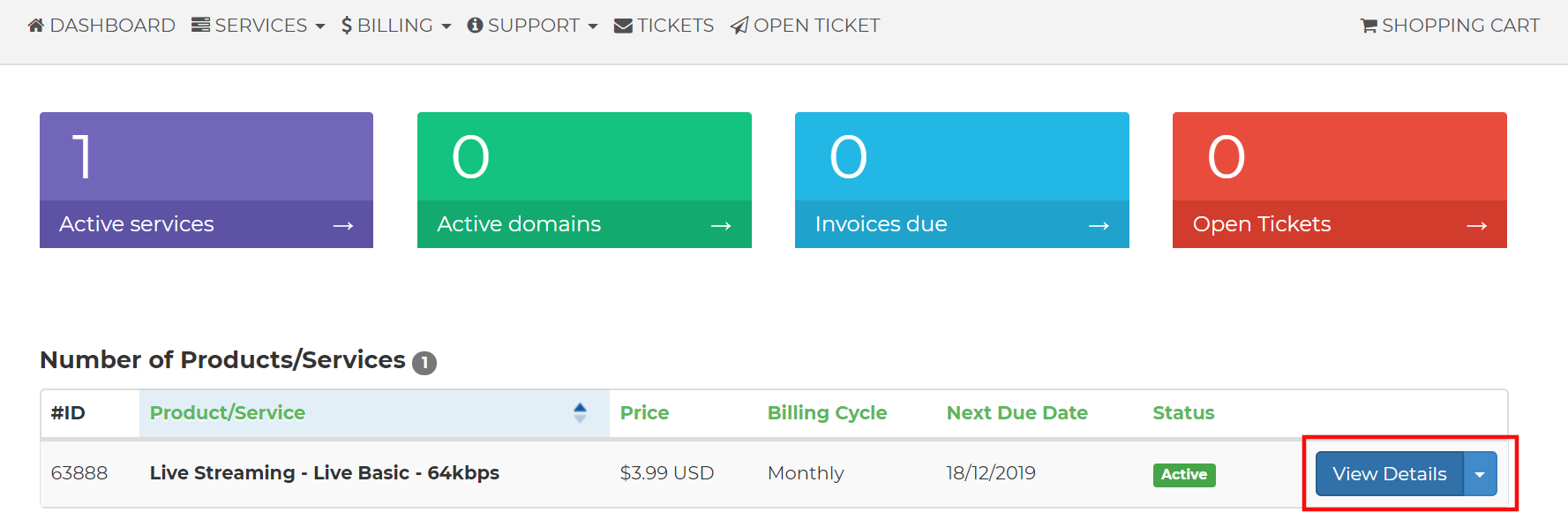Expand the Support dropdown menu
This screenshot has width=1568, height=520.
(532, 26)
